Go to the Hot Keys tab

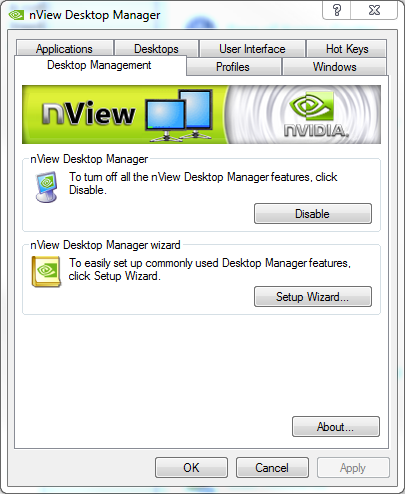(x=347, y=49)
